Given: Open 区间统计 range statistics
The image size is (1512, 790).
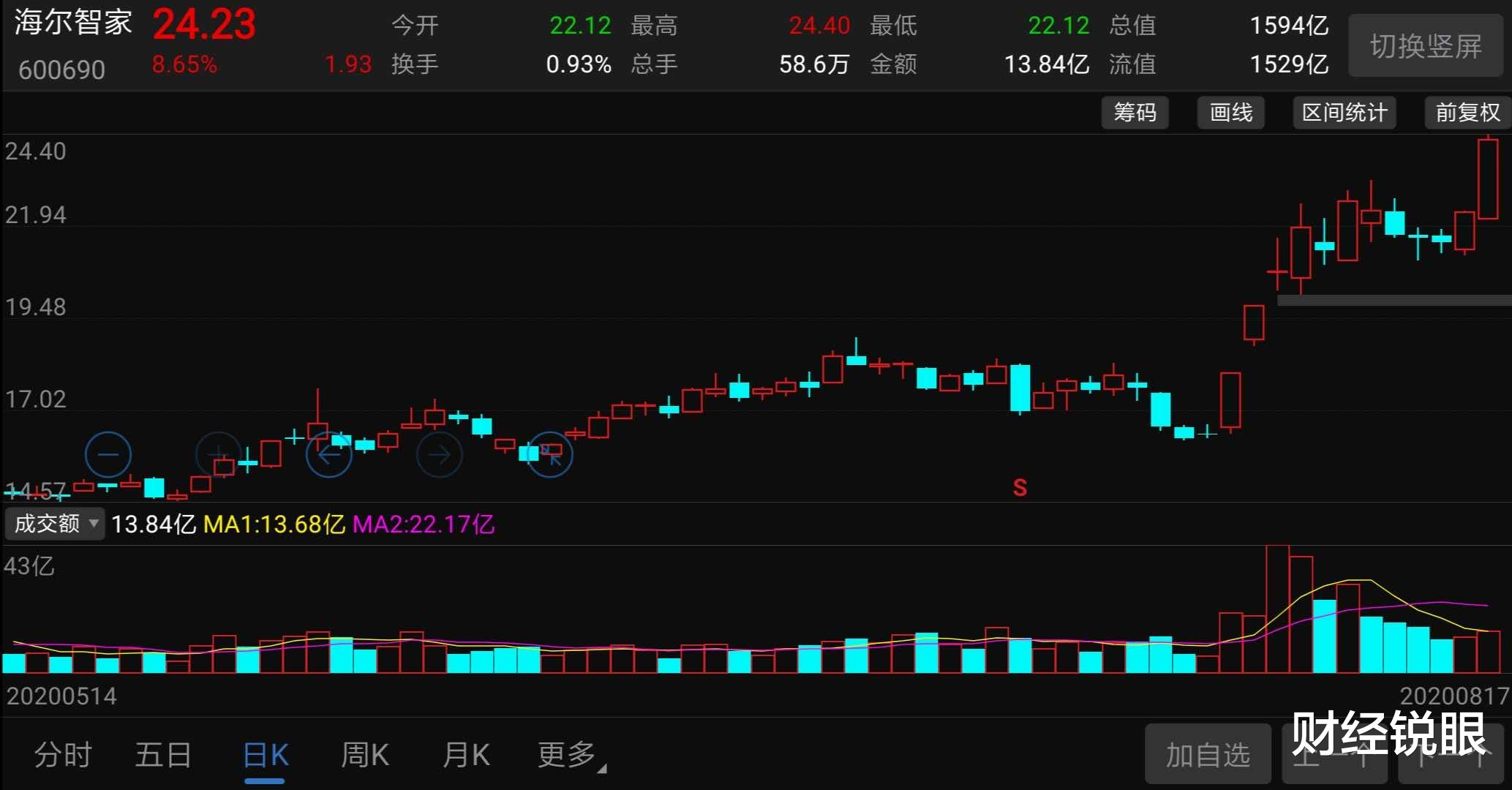Looking at the screenshot, I should pyautogui.click(x=1344, y=113).
